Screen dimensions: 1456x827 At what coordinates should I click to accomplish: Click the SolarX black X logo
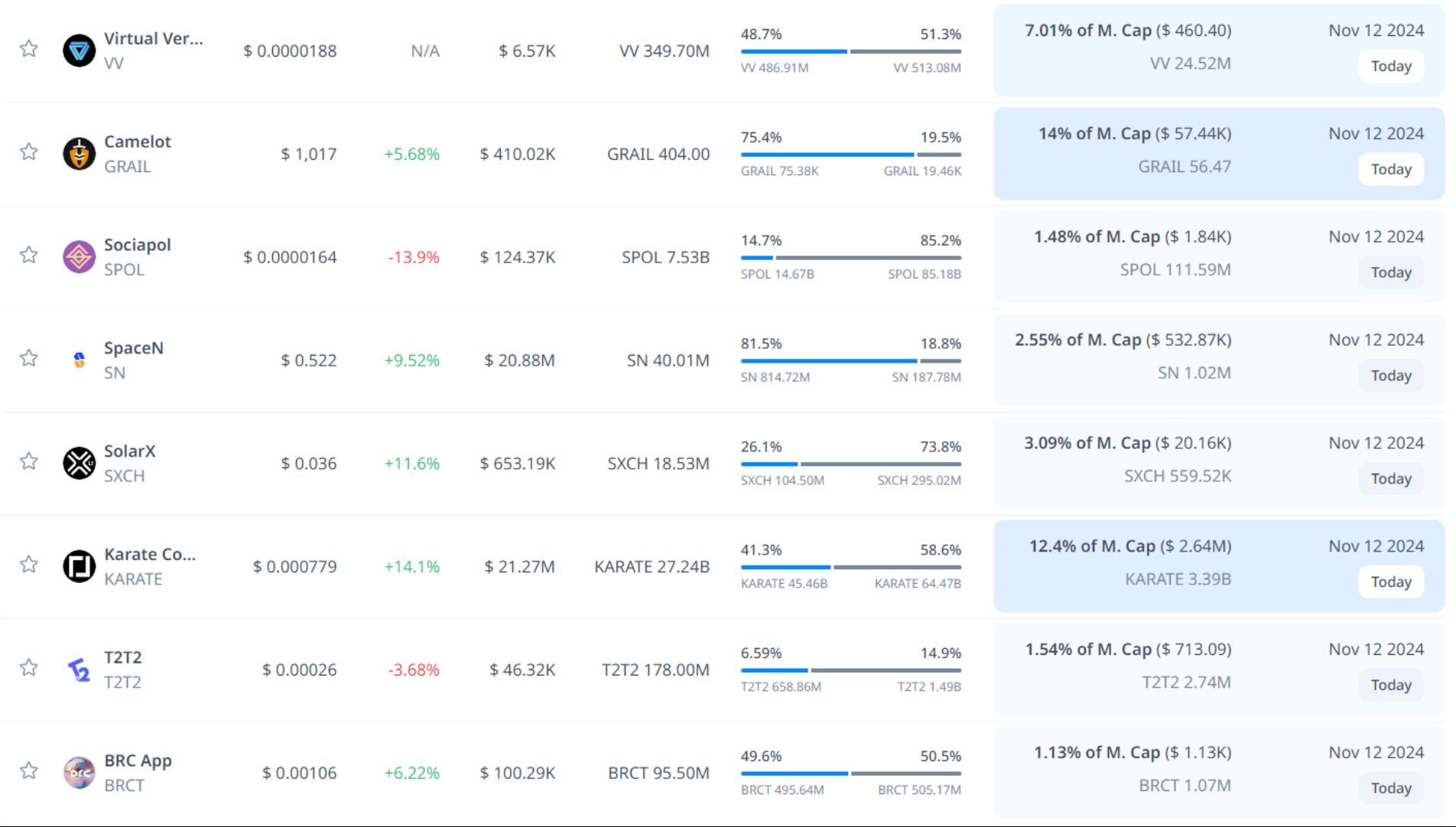(79, 463)
